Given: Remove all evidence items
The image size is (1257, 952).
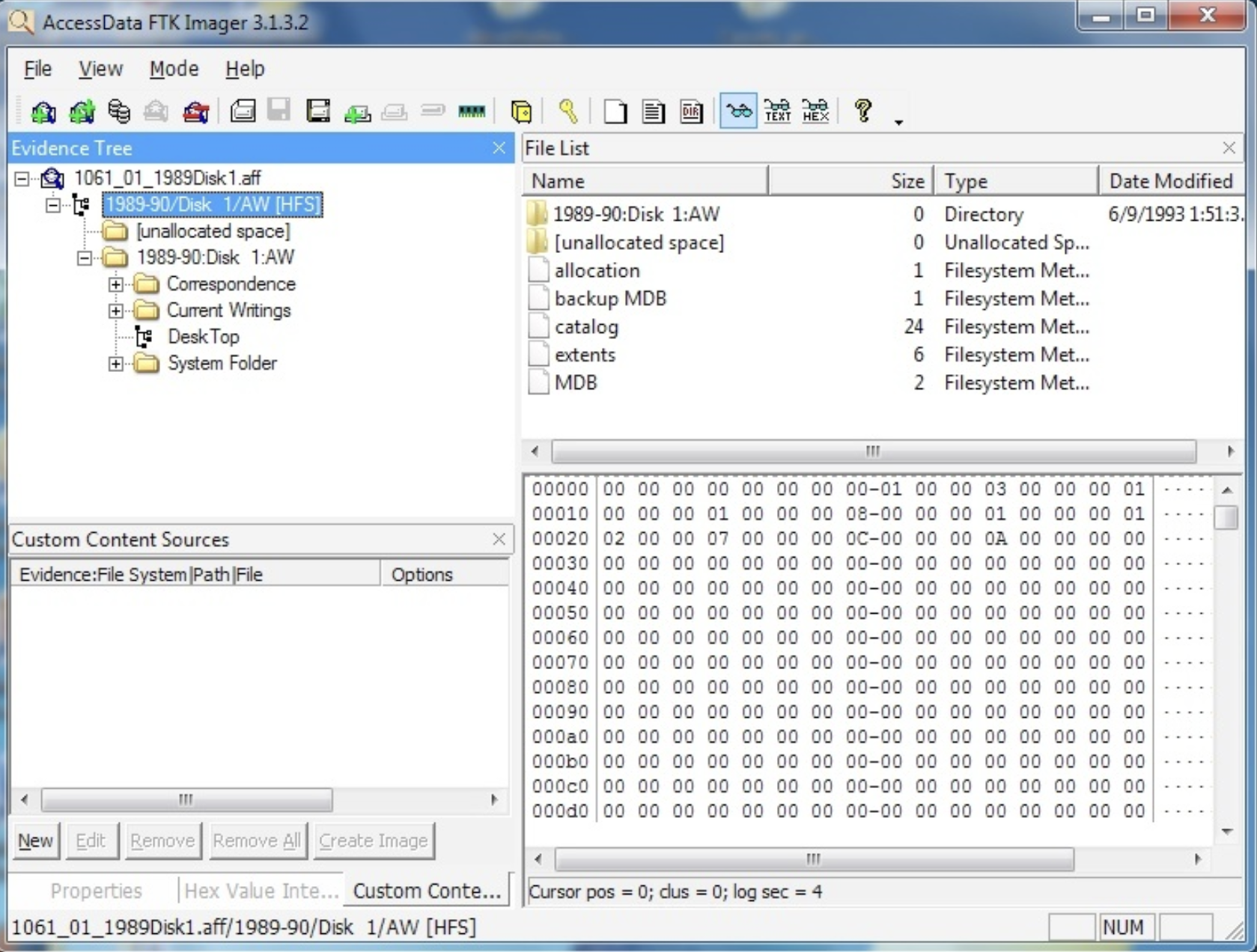Looking at the screenshot, I should 195,111.
